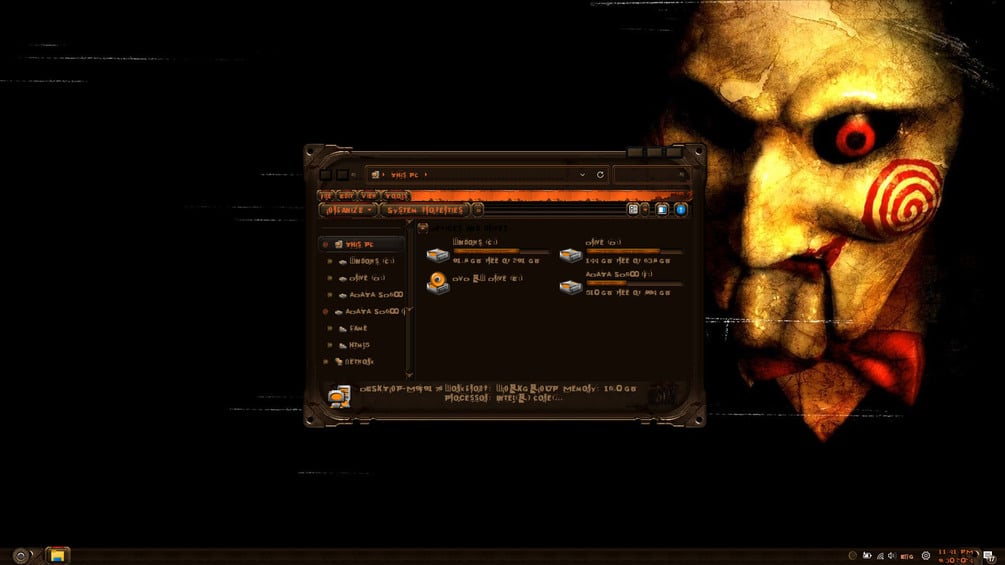The image size is (1005, 565).
Task: Click the back navigation arrow button
Action: (326, 174)
